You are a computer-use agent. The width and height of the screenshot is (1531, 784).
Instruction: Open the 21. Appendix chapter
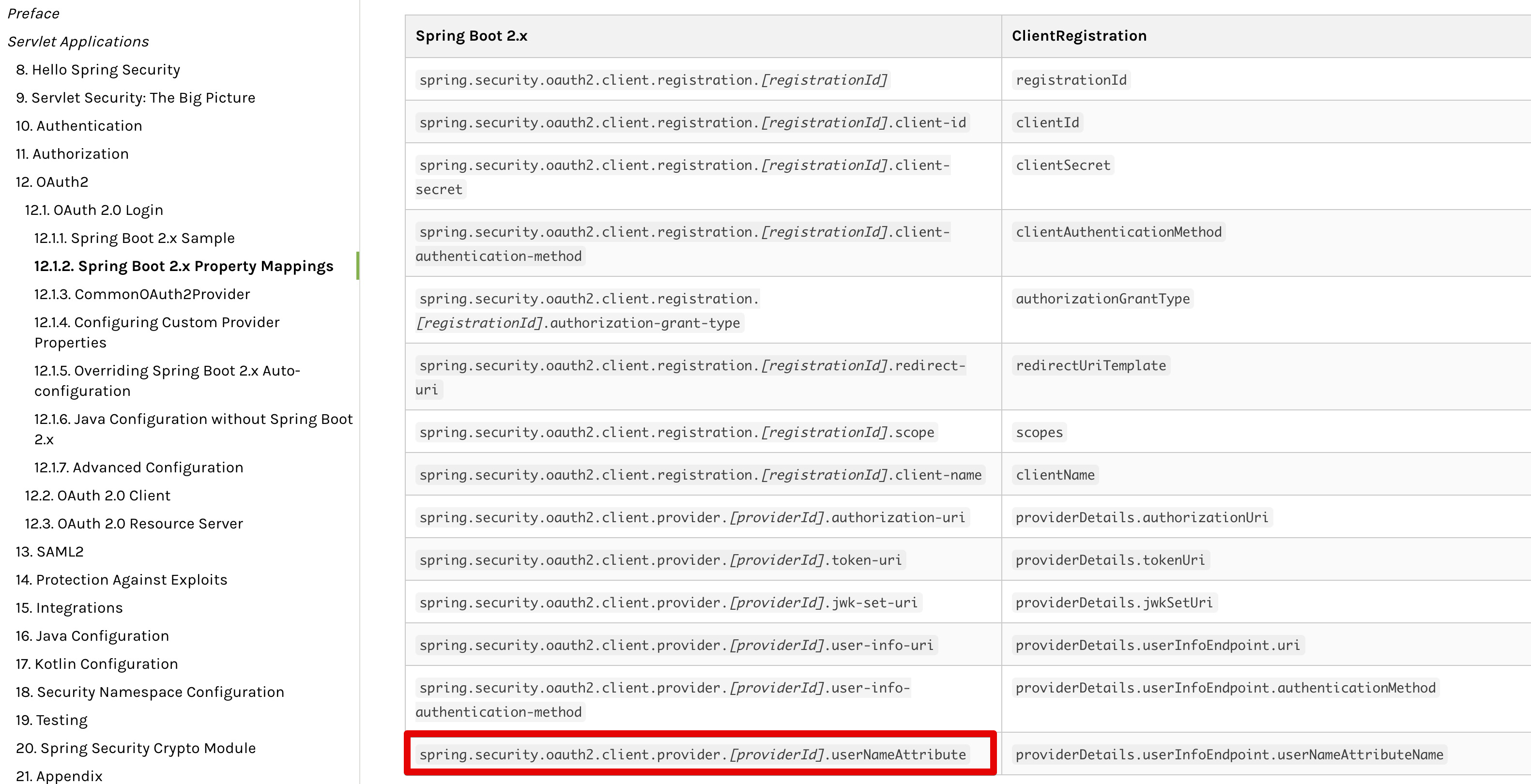59,776
